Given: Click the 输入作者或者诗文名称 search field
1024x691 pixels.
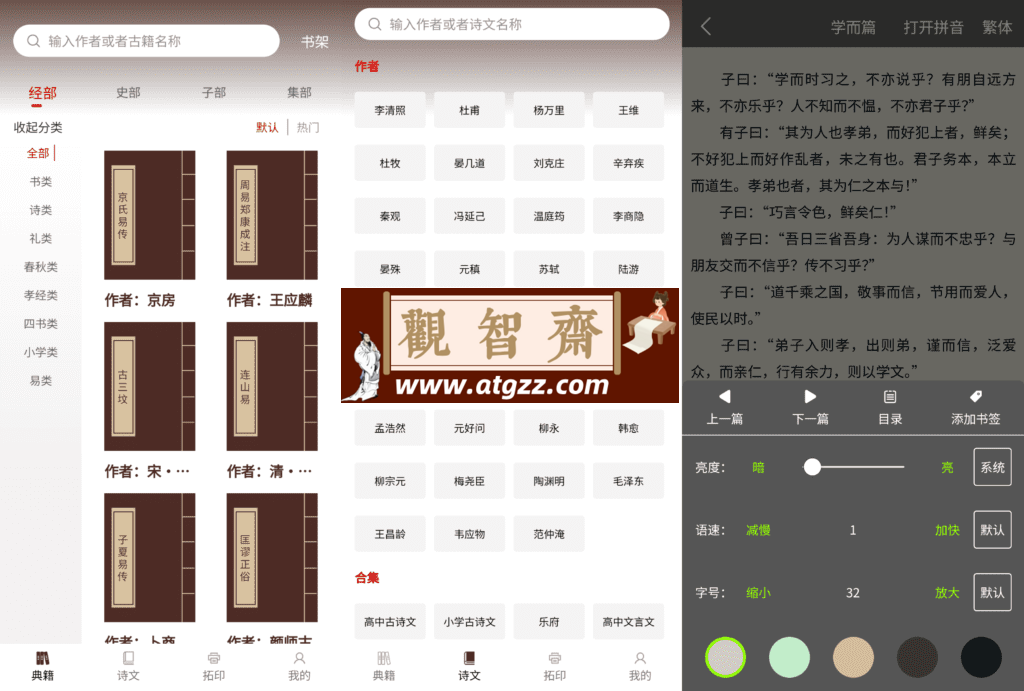Looking at the screenshot, I should (511, 24).
